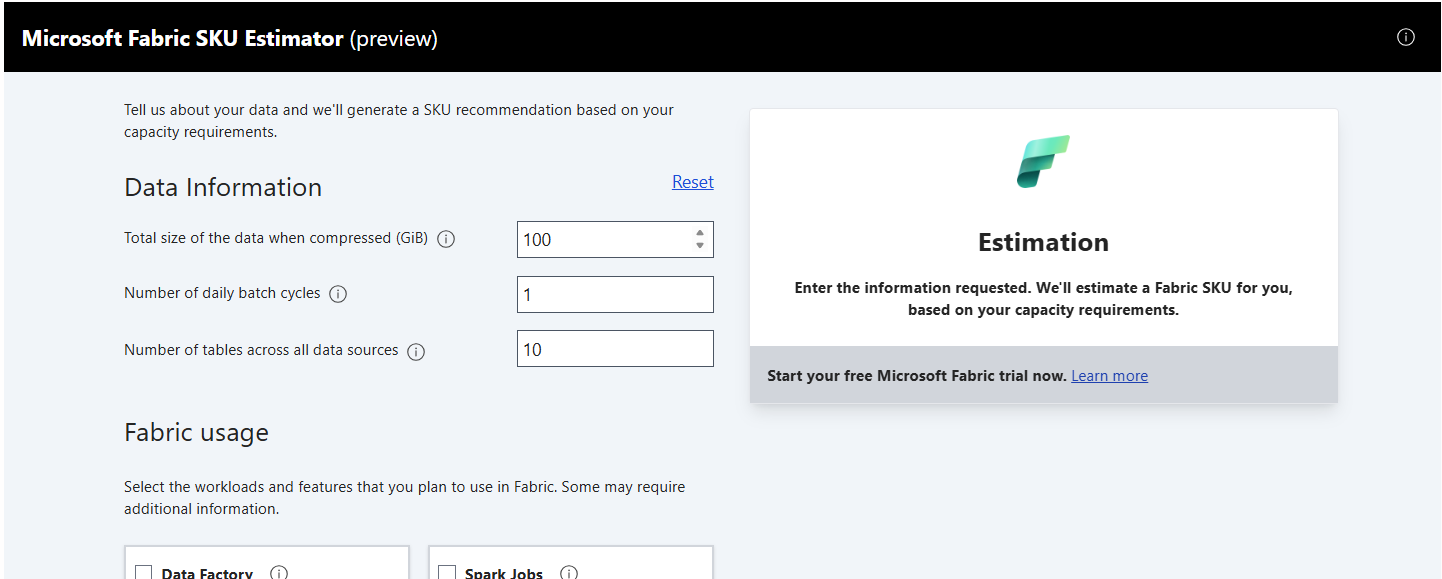Enable the Data Factory workload checkbox
Image resolution: width=1442 pixels, height=579 pixels.
tap(144, 573)
